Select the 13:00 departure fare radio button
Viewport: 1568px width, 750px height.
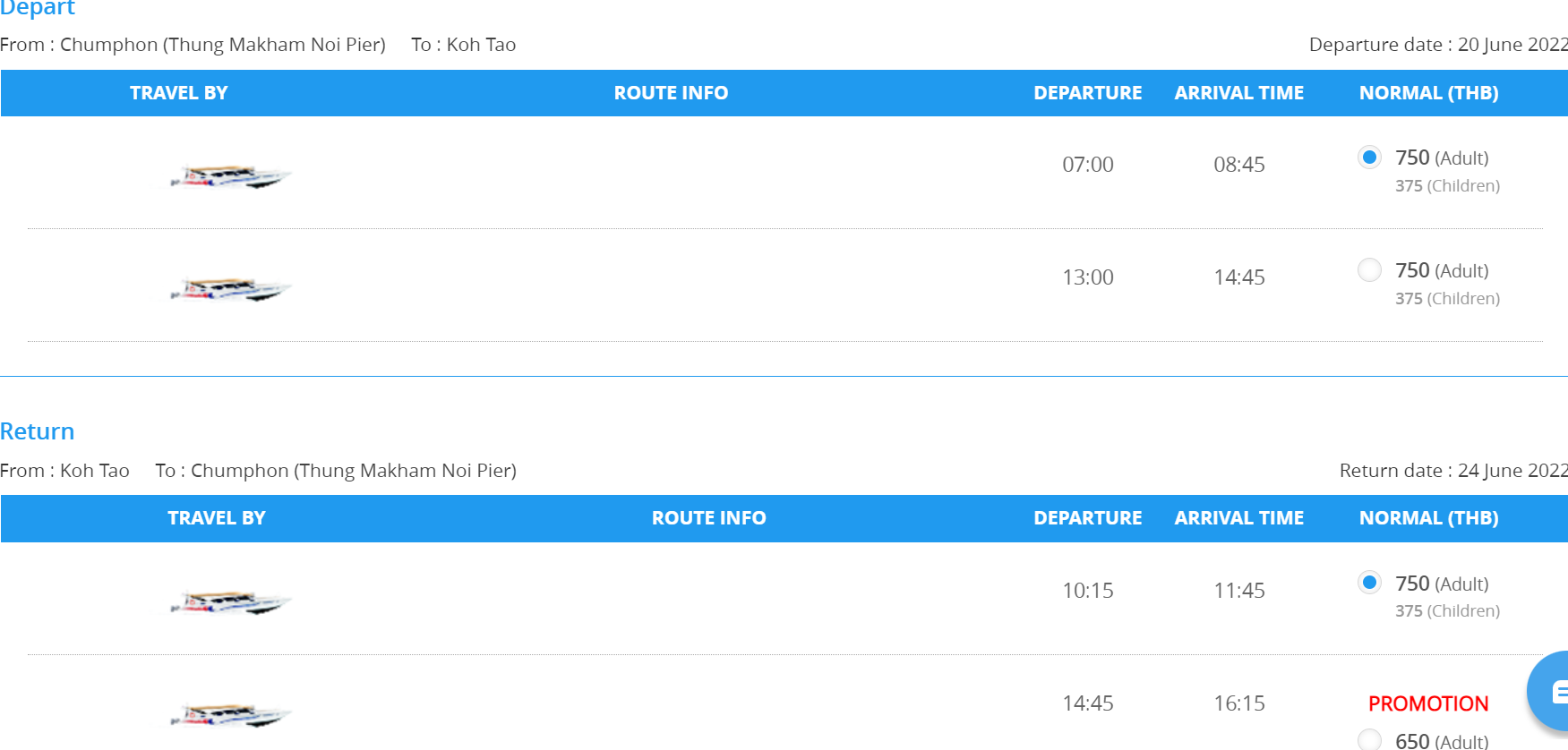pyautogui.click(x=1369, y=269)
